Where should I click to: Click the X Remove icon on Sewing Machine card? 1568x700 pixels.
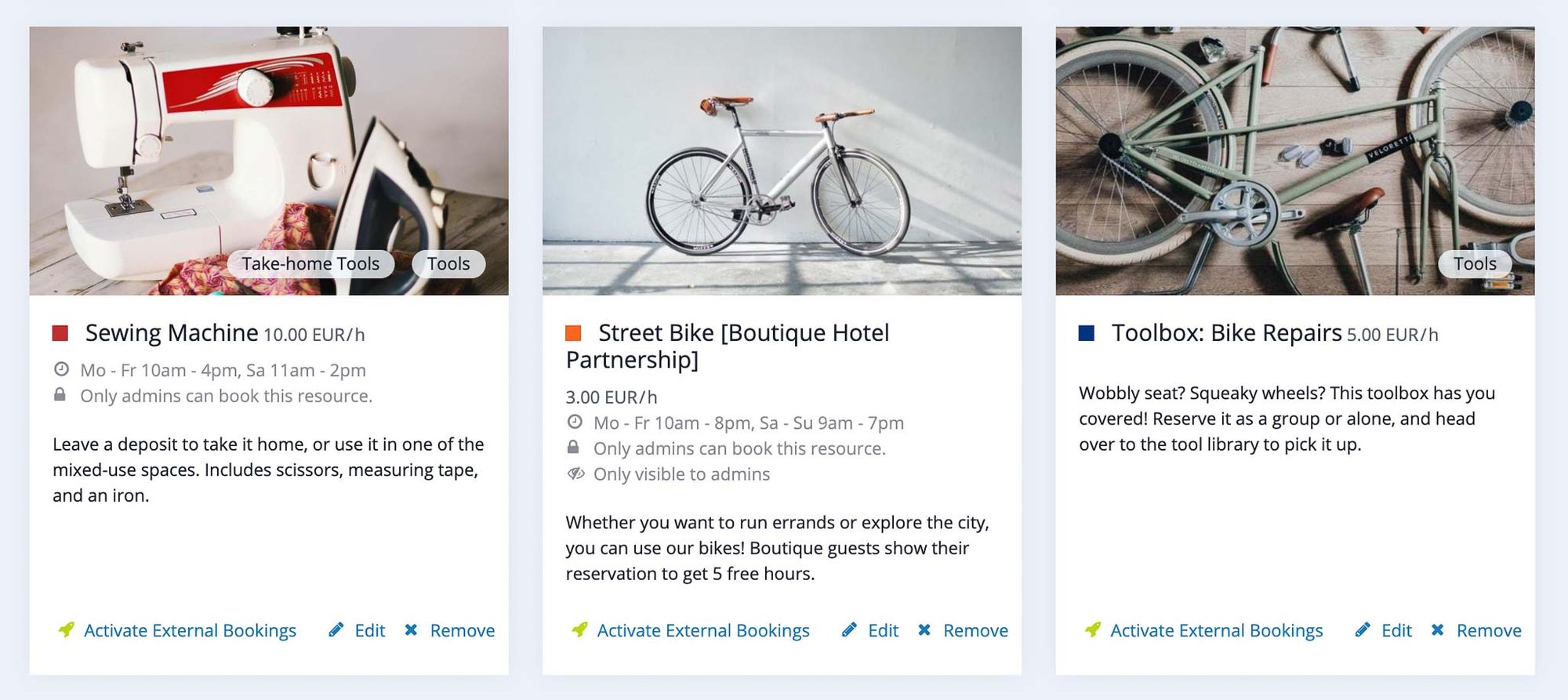coord(411,629)
